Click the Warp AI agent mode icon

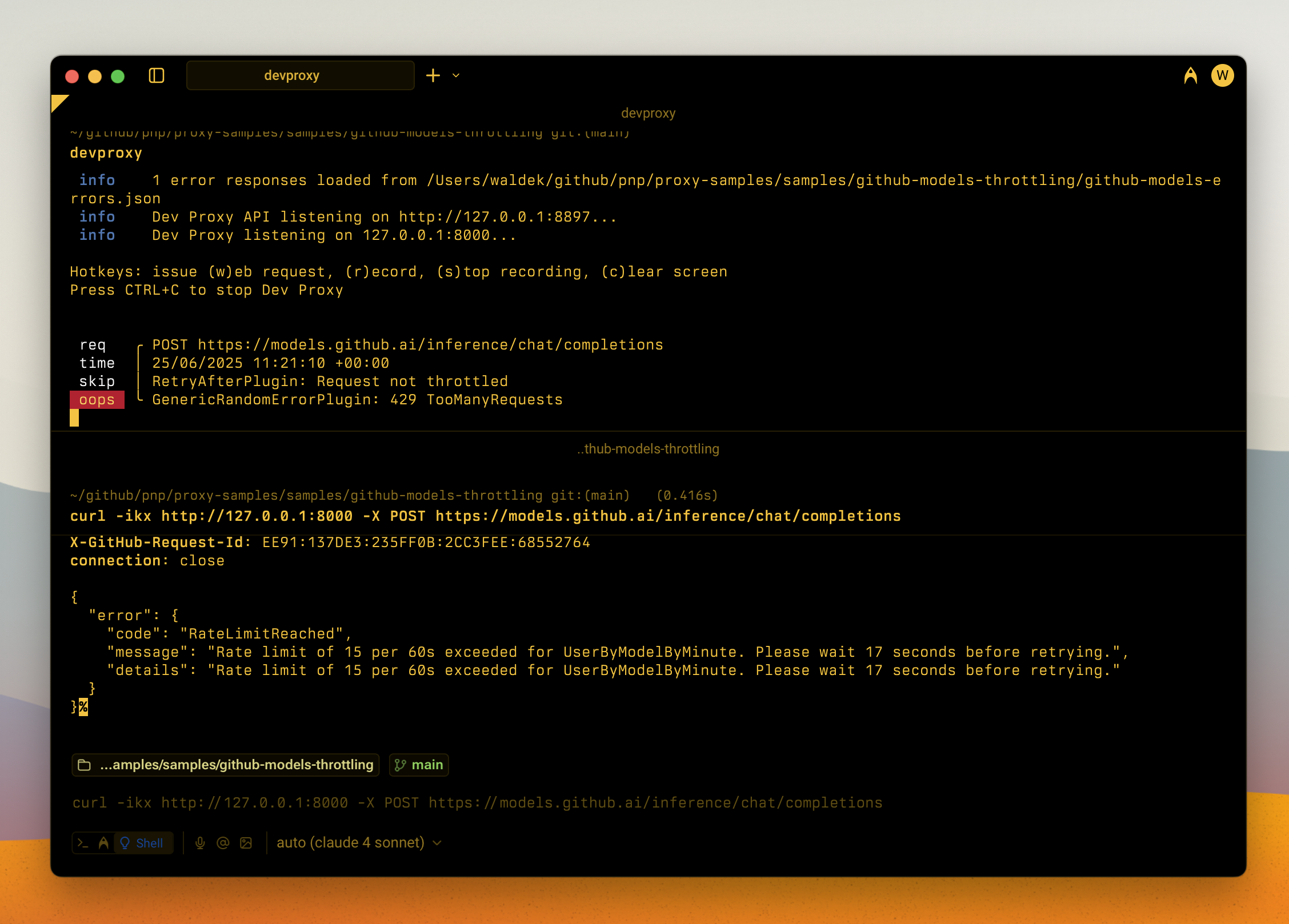pyautogui.click(x=104, y=843)
